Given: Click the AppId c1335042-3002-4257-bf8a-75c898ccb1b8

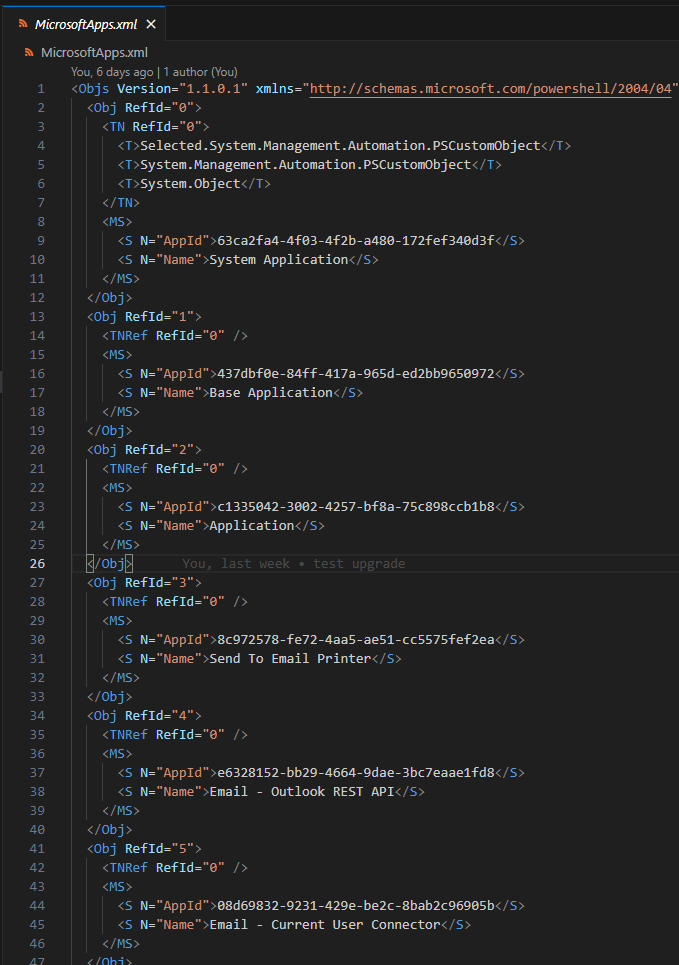Looking at the screenshot, I should point(356,507).
